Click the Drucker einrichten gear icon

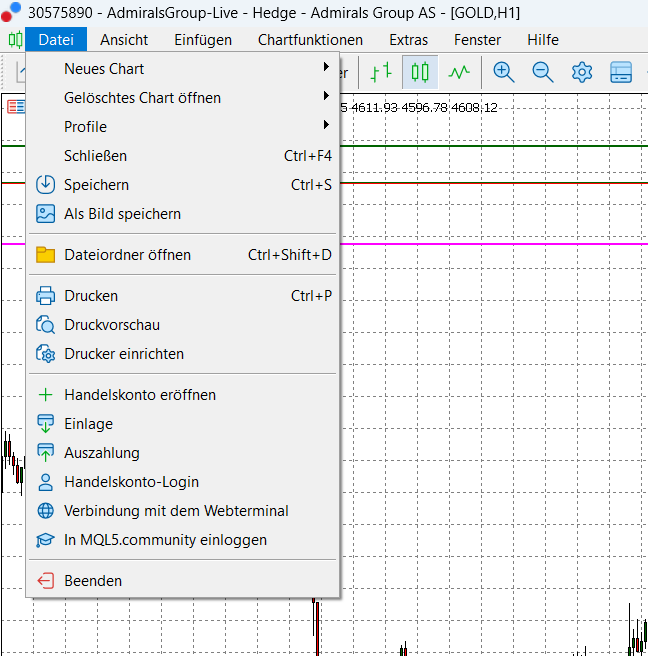point(45,354)
